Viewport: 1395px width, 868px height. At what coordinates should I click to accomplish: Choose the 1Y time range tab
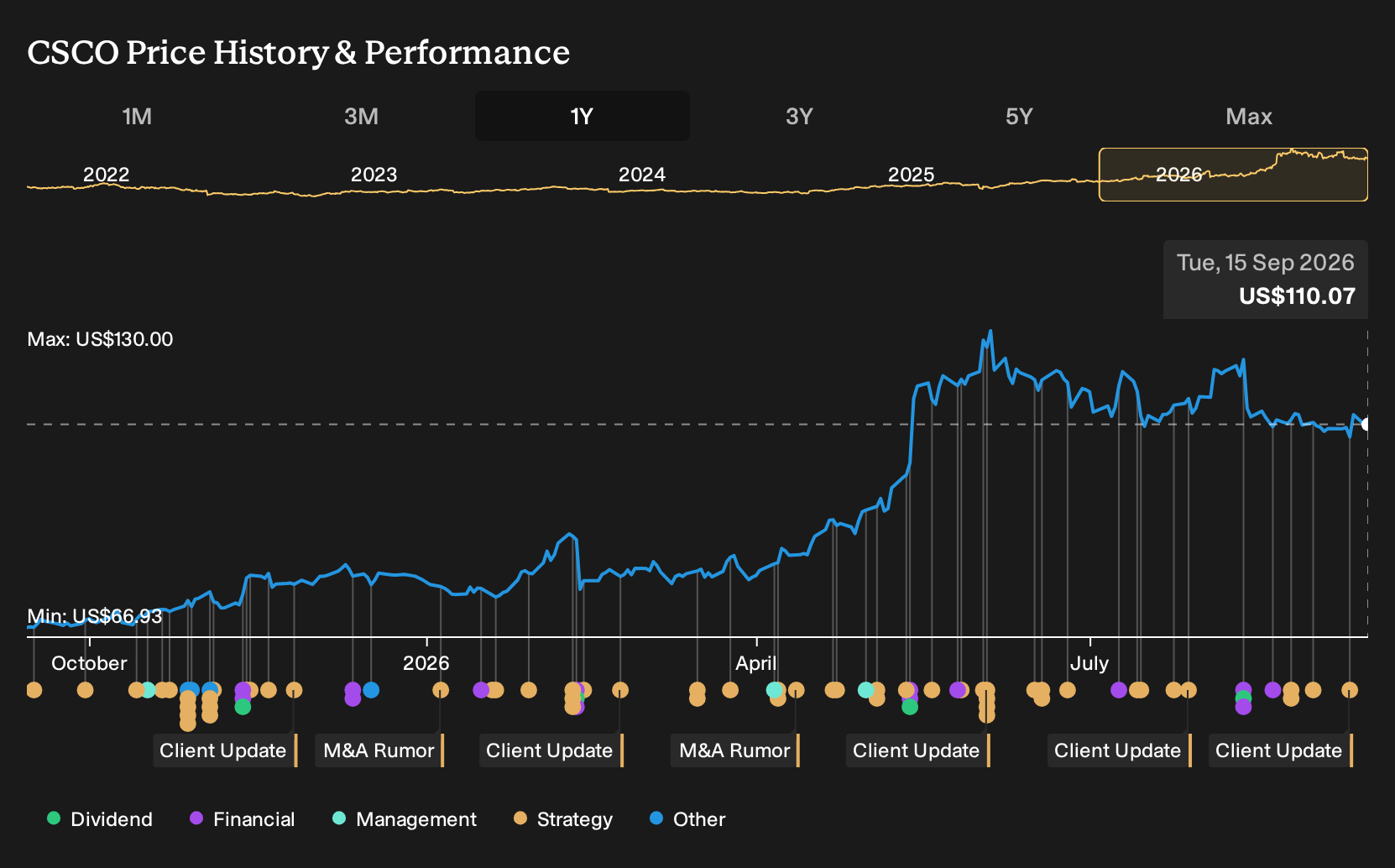(582, 116)
